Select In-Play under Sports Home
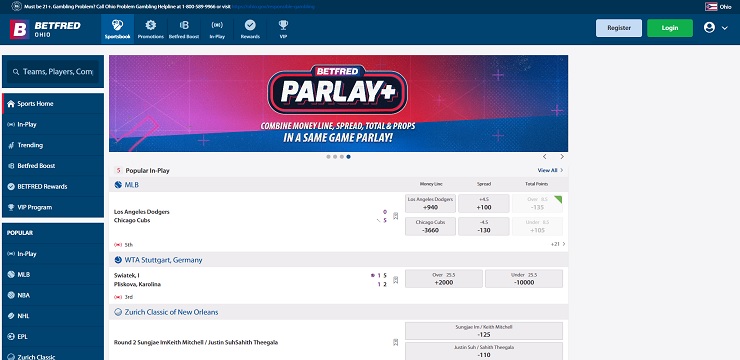This screenshot has height=360, width=740. click(53, 125)
